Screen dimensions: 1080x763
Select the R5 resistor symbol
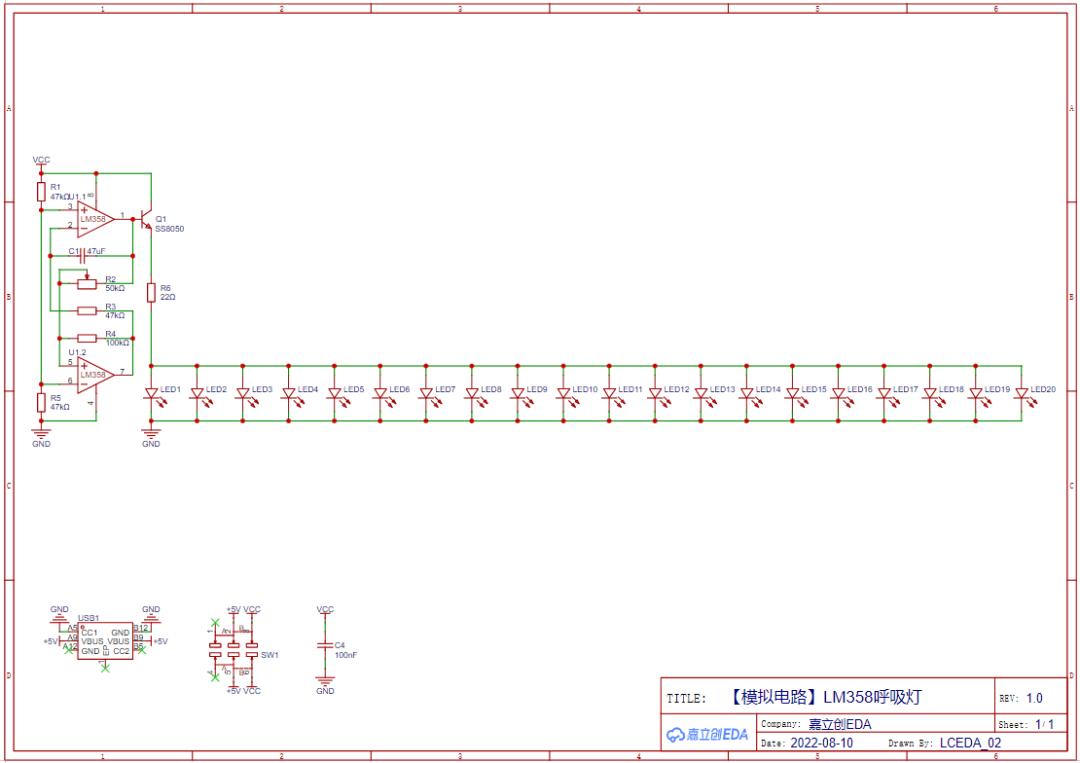[41, 403]
